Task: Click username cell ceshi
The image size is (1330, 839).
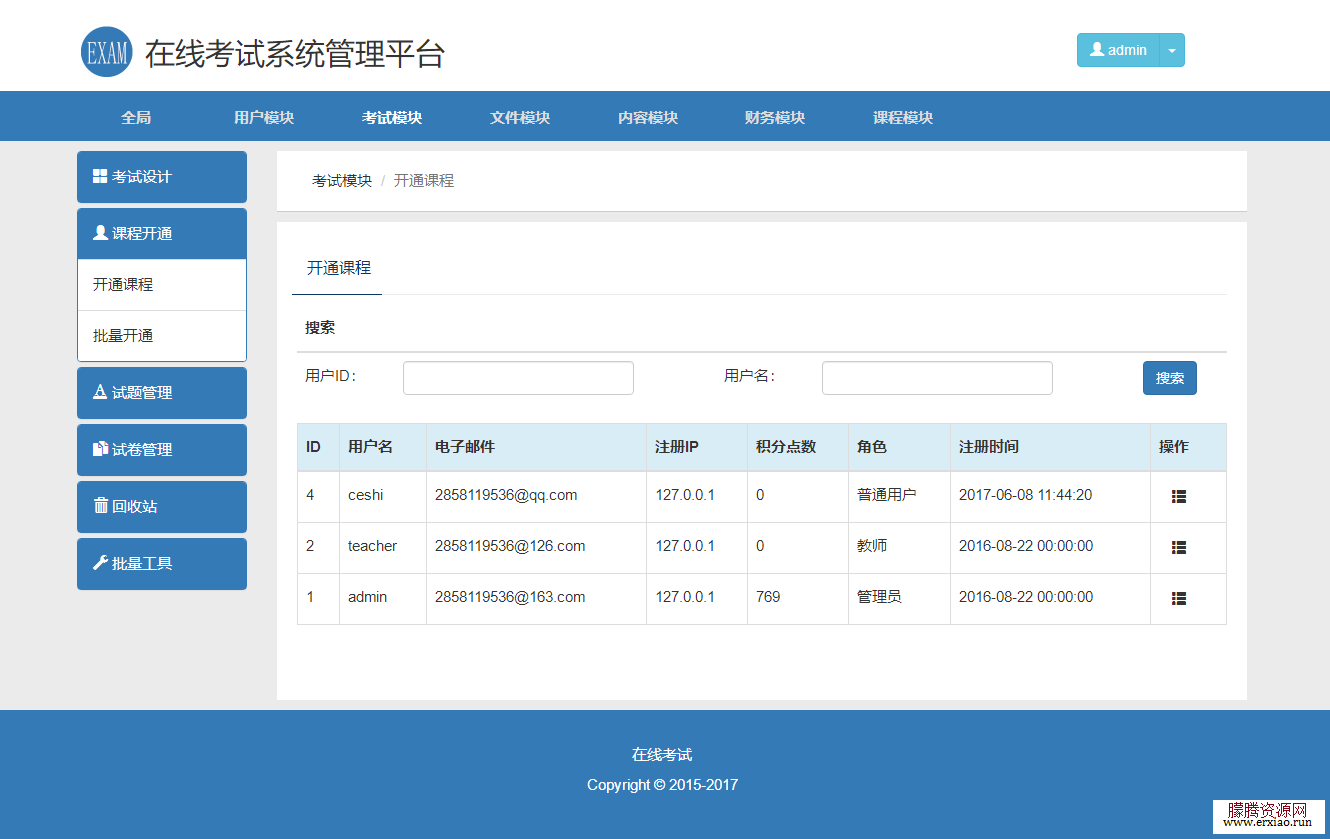Action: click(366, 495)
